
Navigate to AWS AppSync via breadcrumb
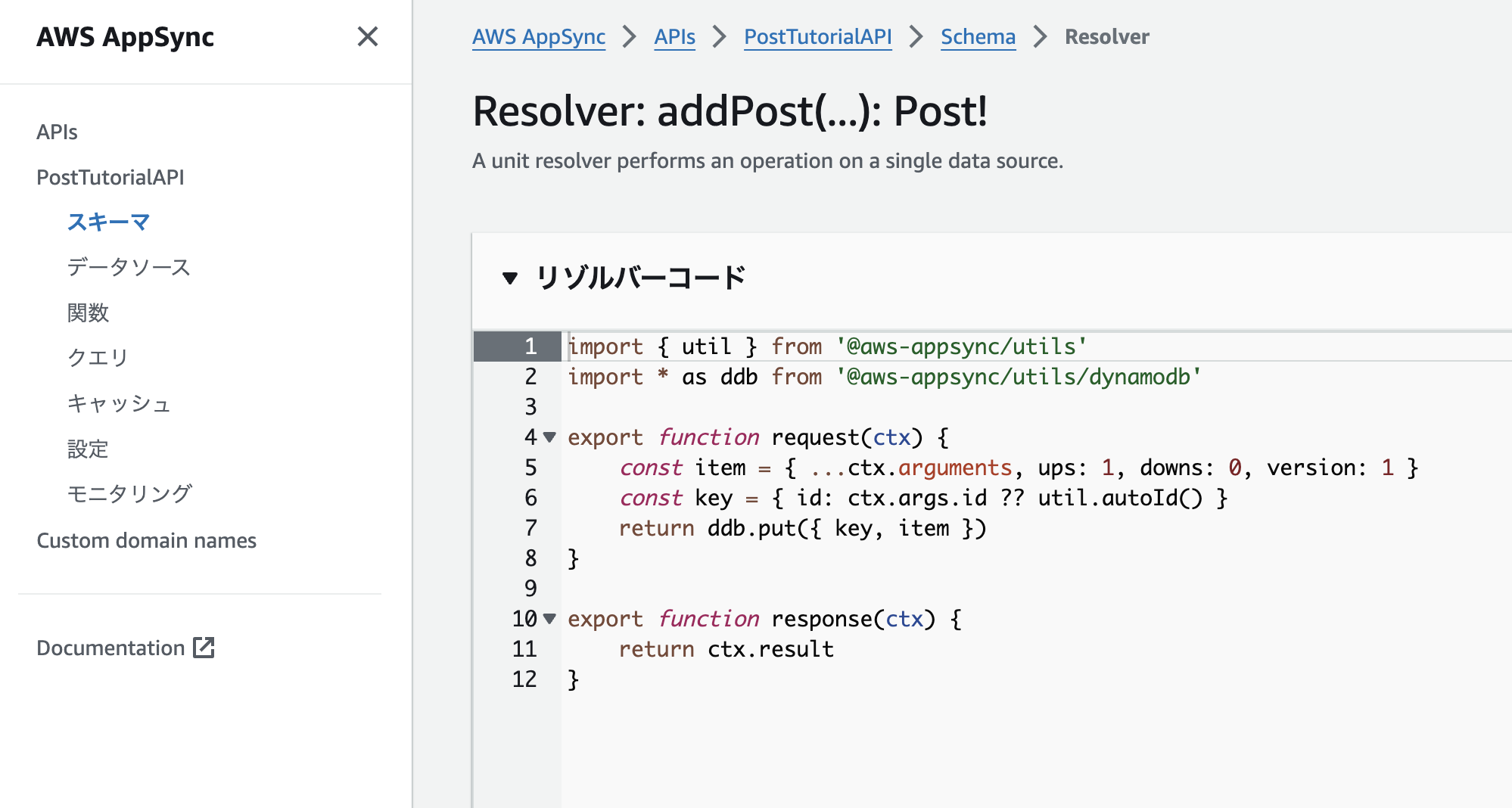pyautogui.click(x=539, y=36)
